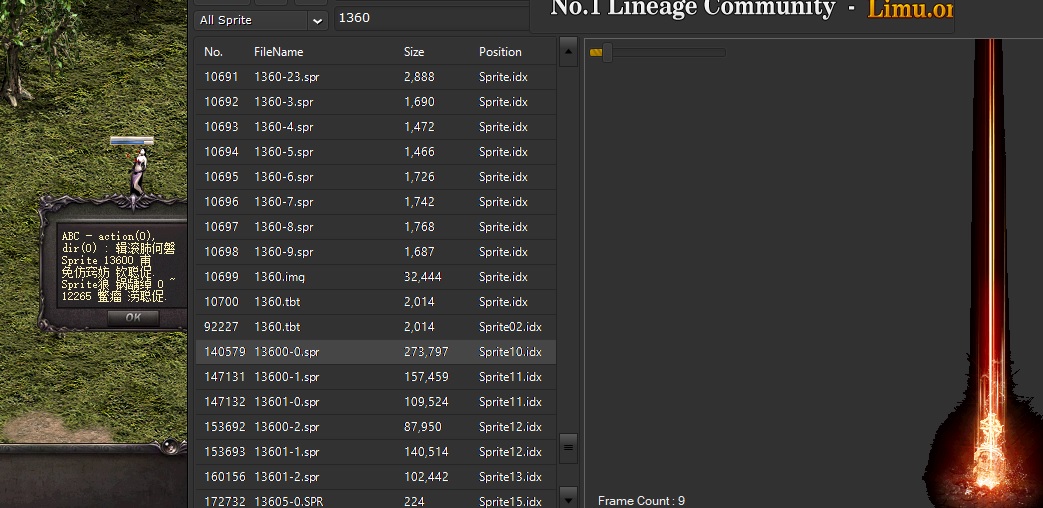Click the number cell 140579

point(224,352)
